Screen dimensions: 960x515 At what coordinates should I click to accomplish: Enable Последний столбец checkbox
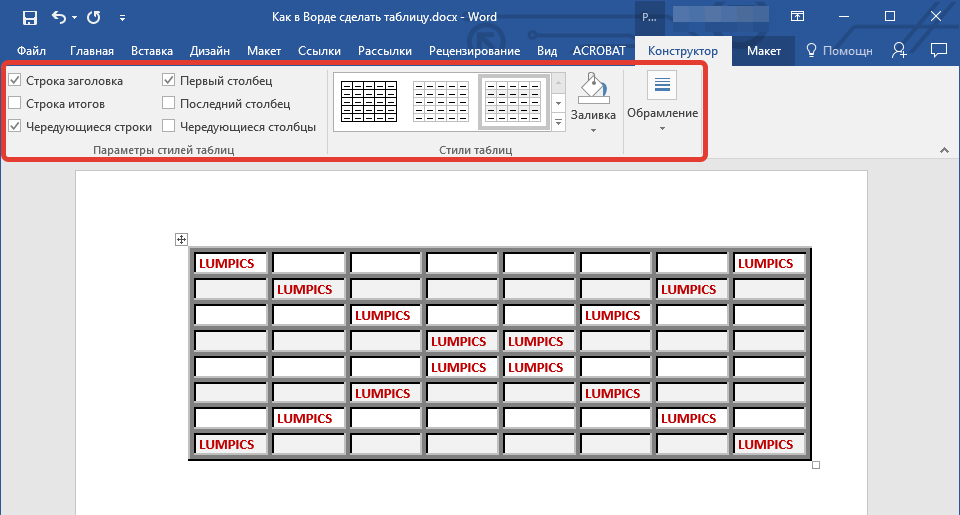click(169, 103)
